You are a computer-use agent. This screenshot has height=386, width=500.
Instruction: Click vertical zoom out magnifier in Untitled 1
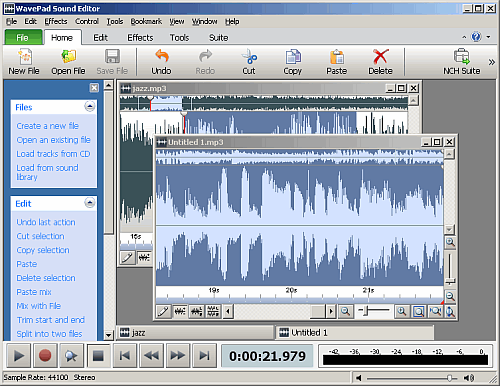(450, 296)
